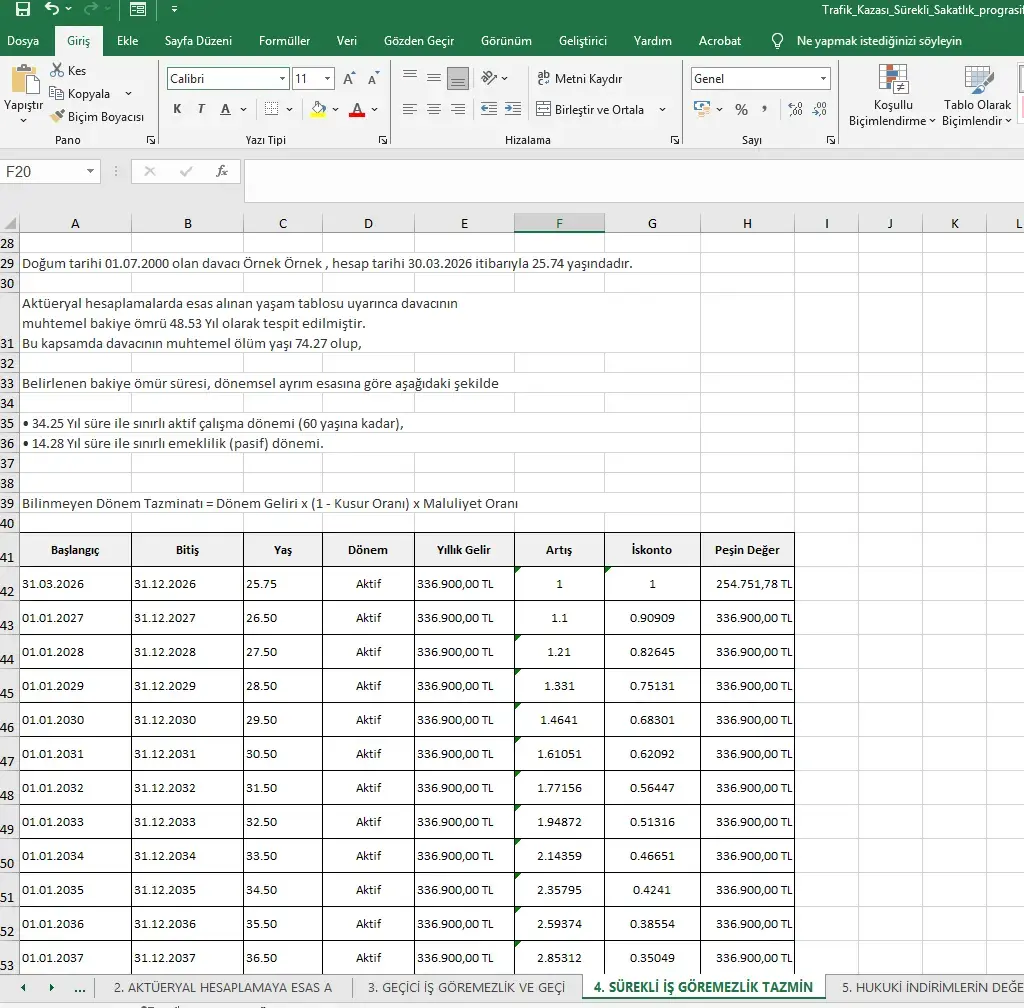Open Yazı Tipi dialog launcher

(383, 140)
